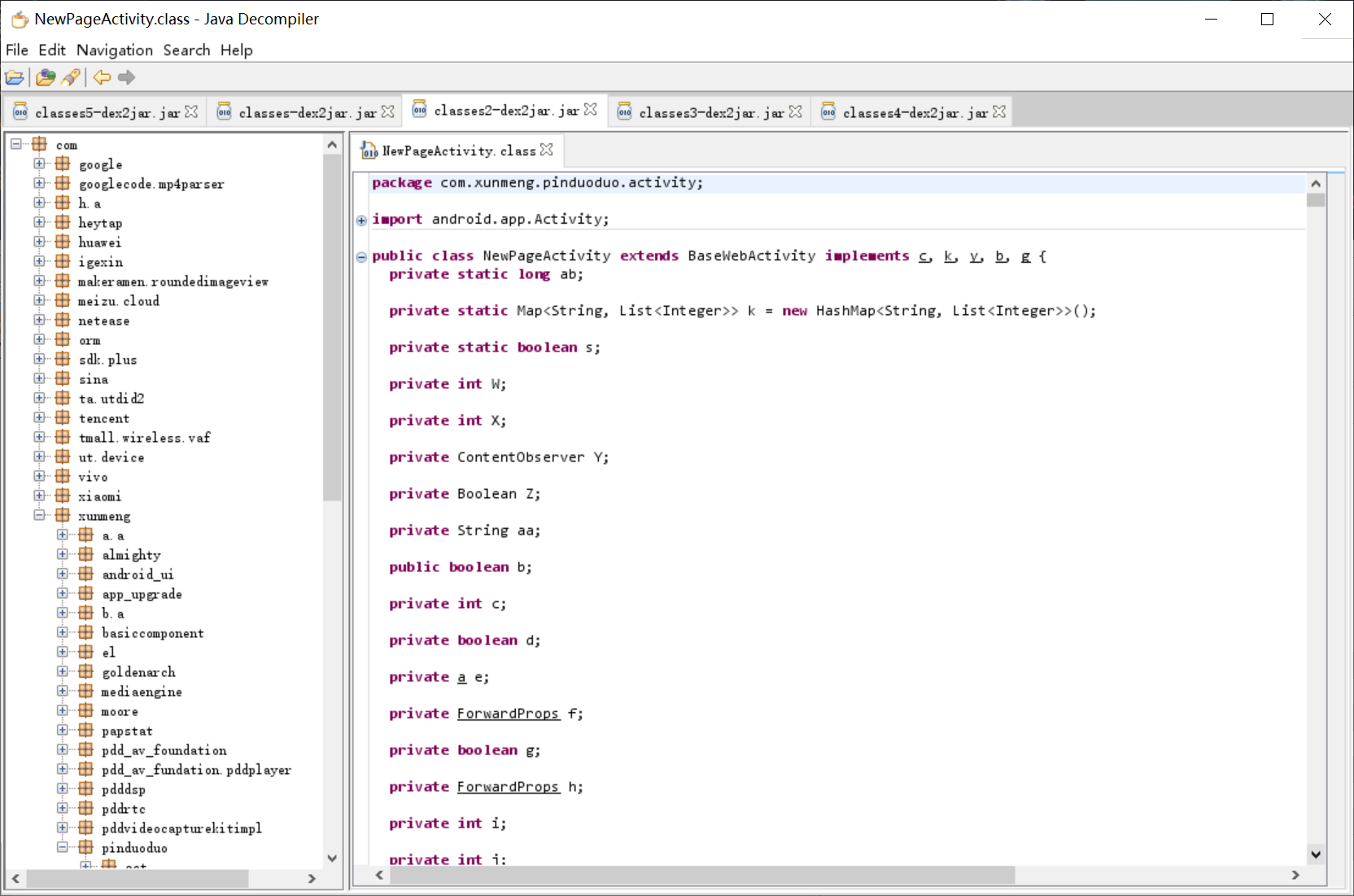This screenshot has width=1354, height=896.
Task: Close the classes4-dex2jar.jar tab
Action: [x=999, y=111]
